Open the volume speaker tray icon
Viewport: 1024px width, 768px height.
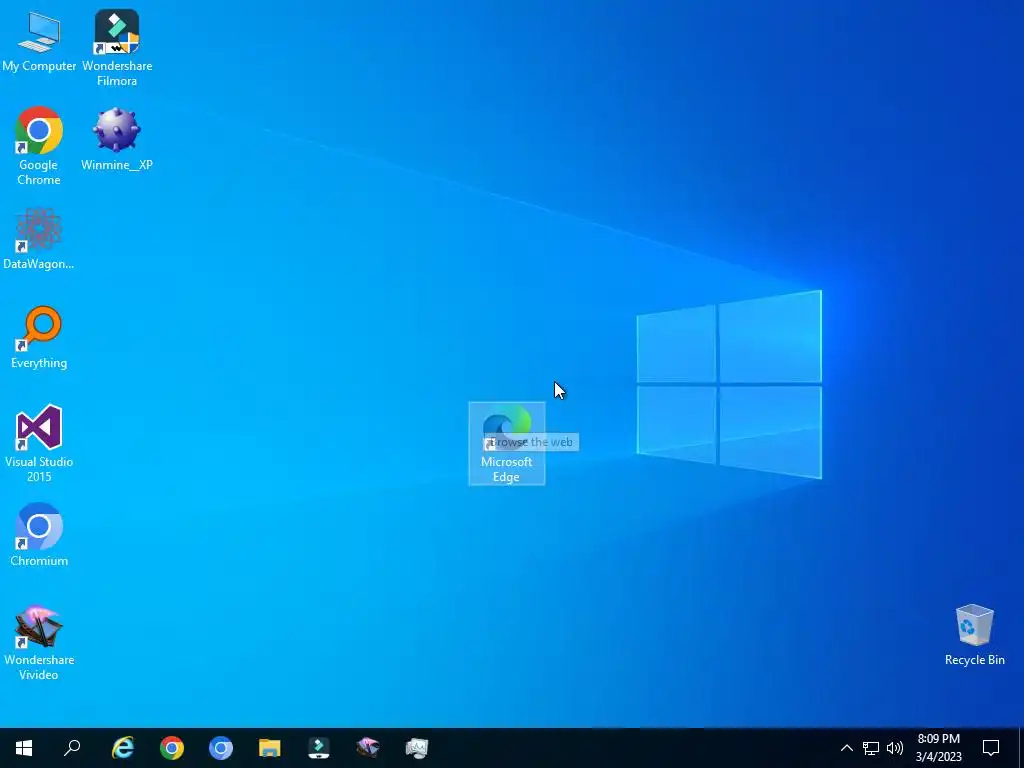click(x=895, y=748)
